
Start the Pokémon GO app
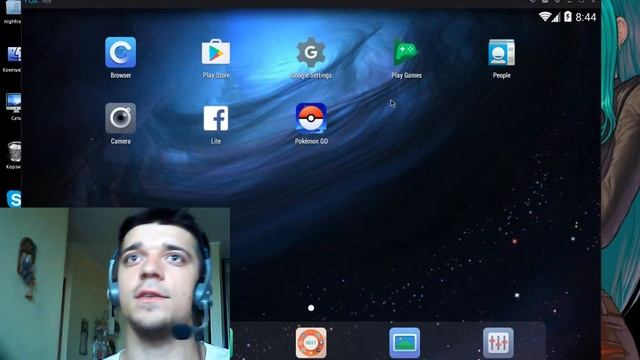tap(311, 118)
